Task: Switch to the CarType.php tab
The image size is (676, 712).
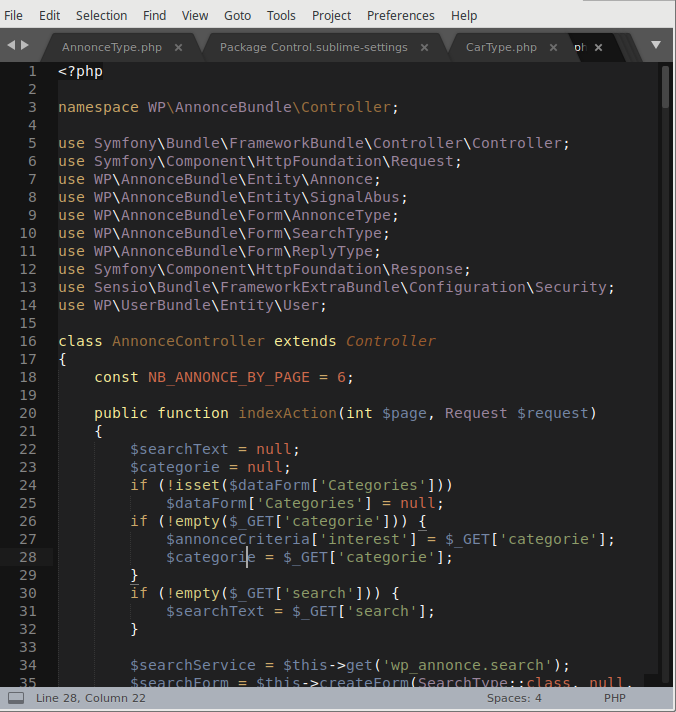Action: pos(500,47)
